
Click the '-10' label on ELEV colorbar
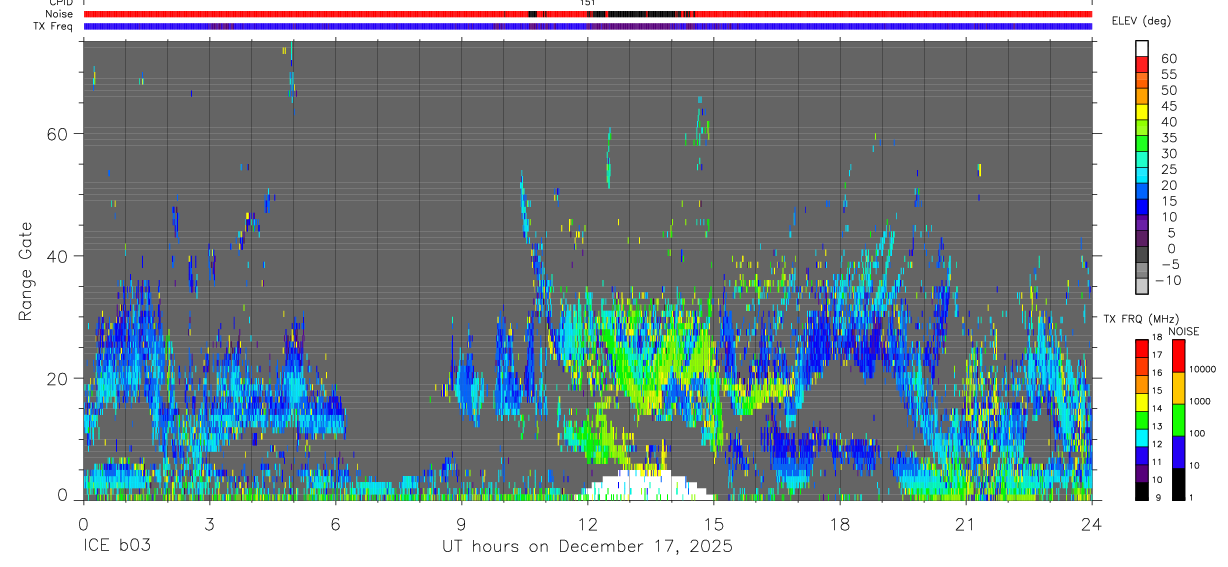tap(1166, 280)
